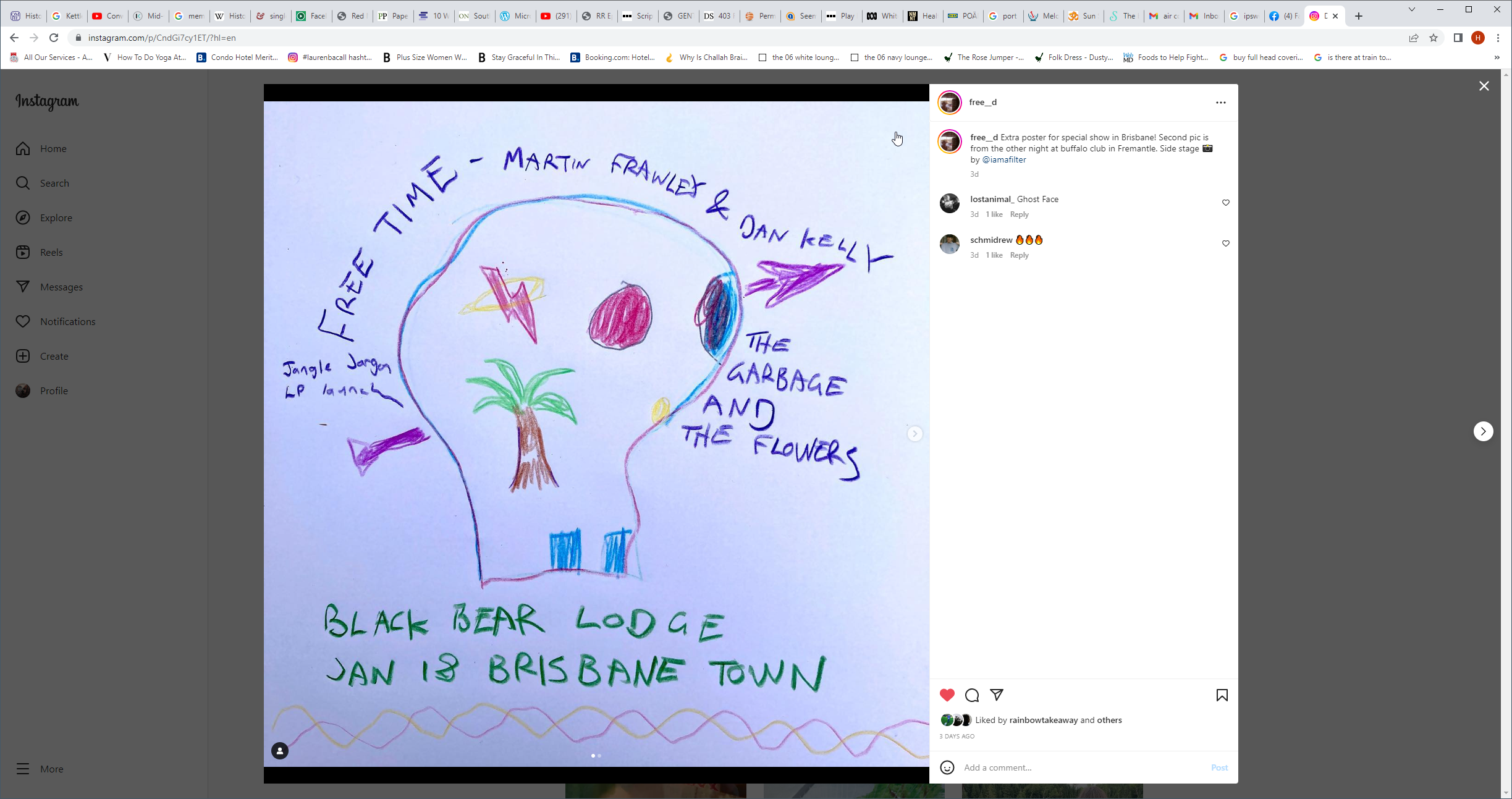
Task: Open post options three-dot menu
Action: (x=1220, y=103)
